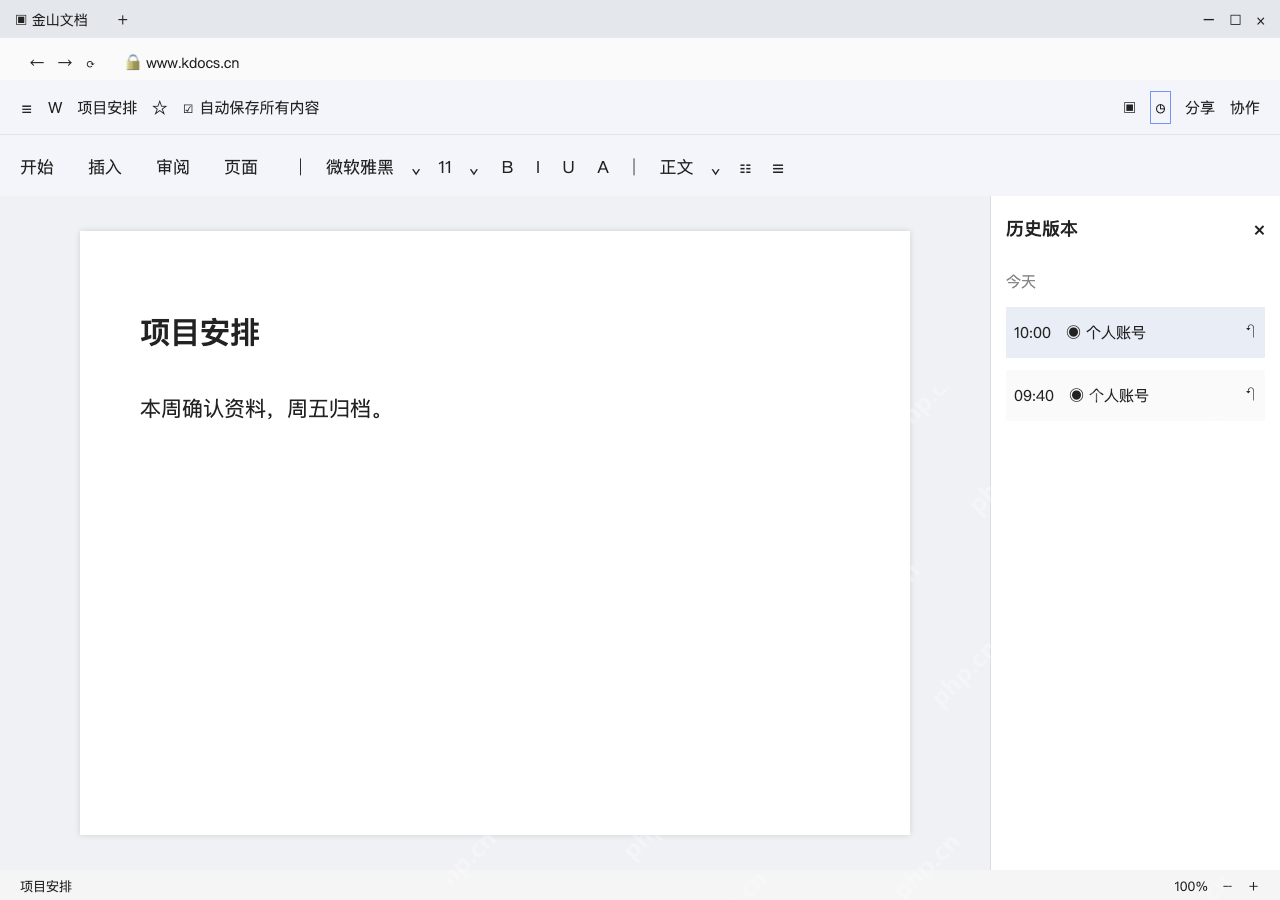The width and height of the screenshot is (1280, 900).
Task: Go back with the browser back arrow
Action: pyautogui.click(x=37, y=63)
